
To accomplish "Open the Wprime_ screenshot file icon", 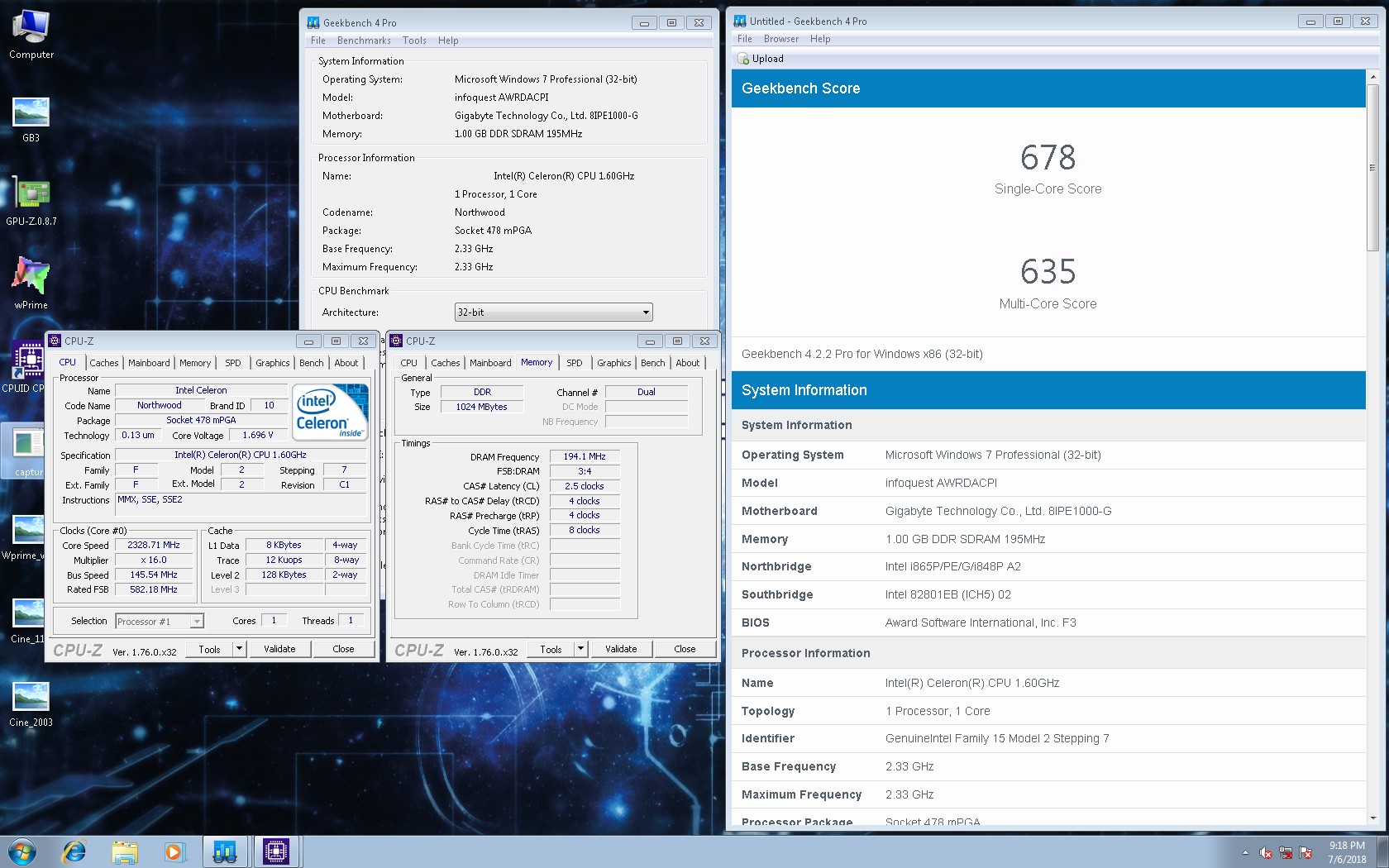I will (x=23, y=537).
